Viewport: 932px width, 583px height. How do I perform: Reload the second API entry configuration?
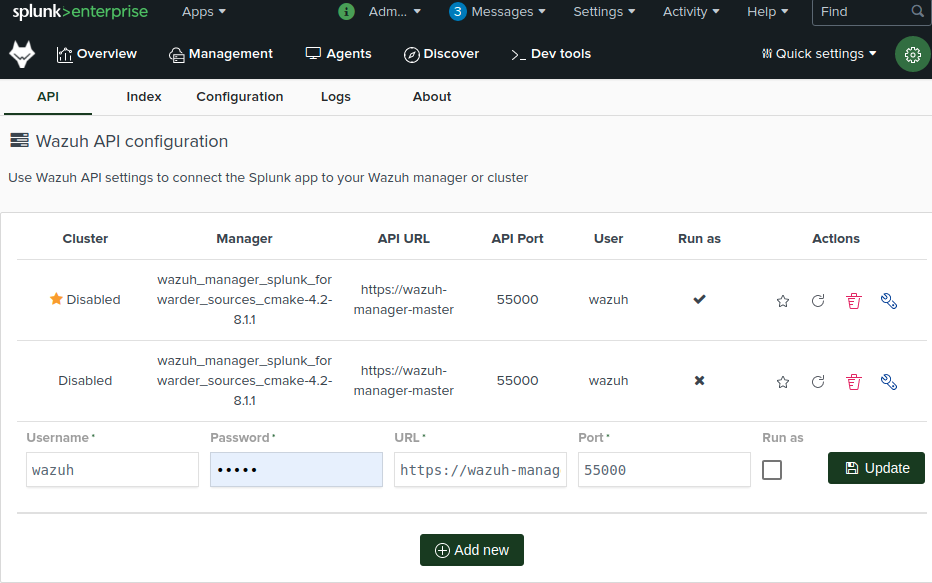point(818,381)
